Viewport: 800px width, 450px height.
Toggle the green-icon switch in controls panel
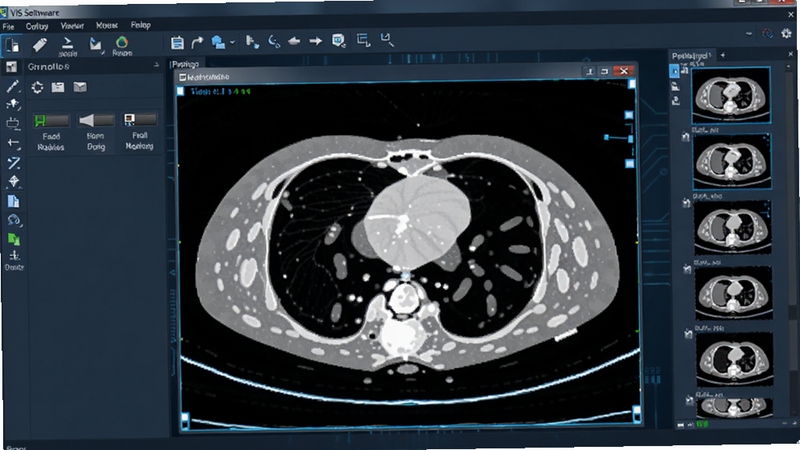[51, 120]
